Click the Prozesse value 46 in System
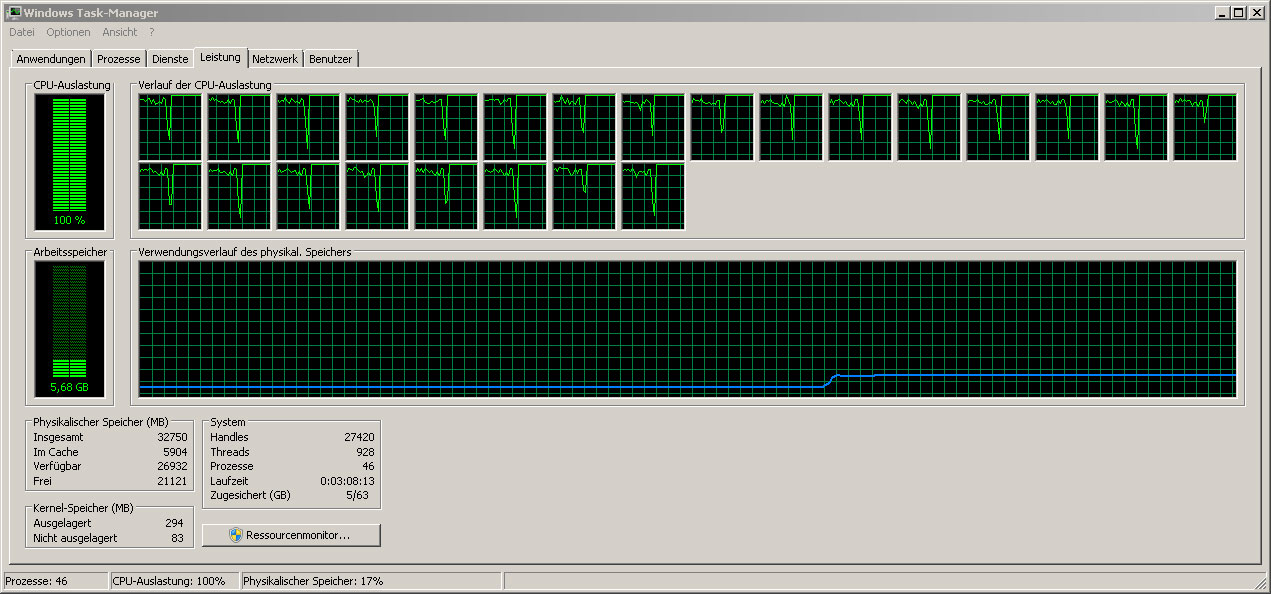 click(368, 466)
